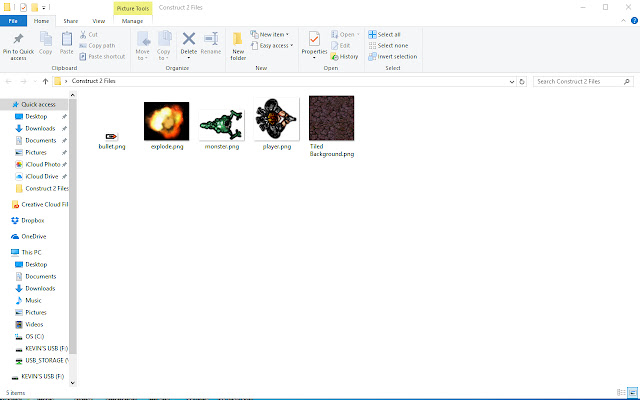Viewport: 640px width, 400px height.
Task: Click Edit in the Open group
Action: click(340, 46)
